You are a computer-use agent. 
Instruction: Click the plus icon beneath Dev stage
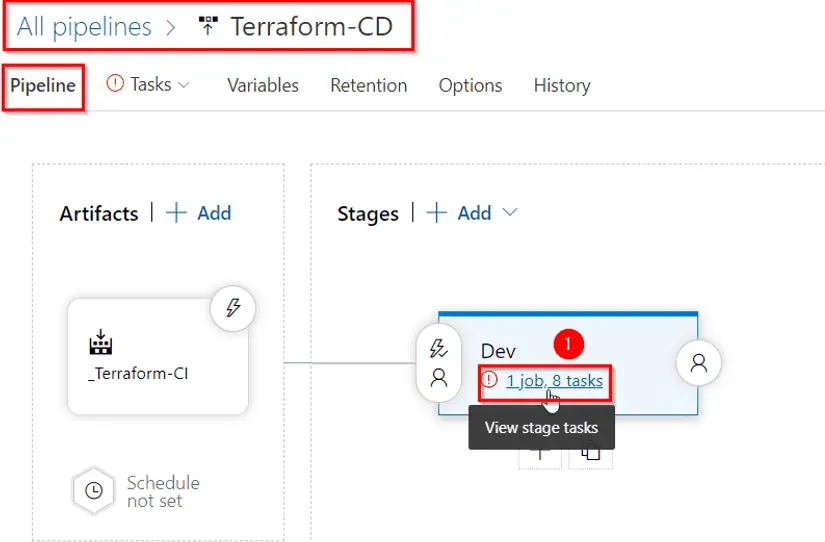coord(539,453)
